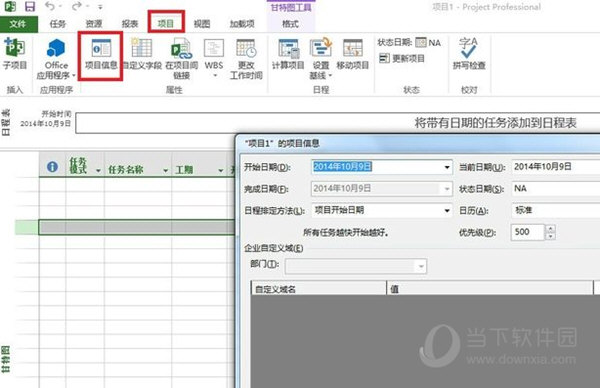Click 更新项目 update project

402,59
